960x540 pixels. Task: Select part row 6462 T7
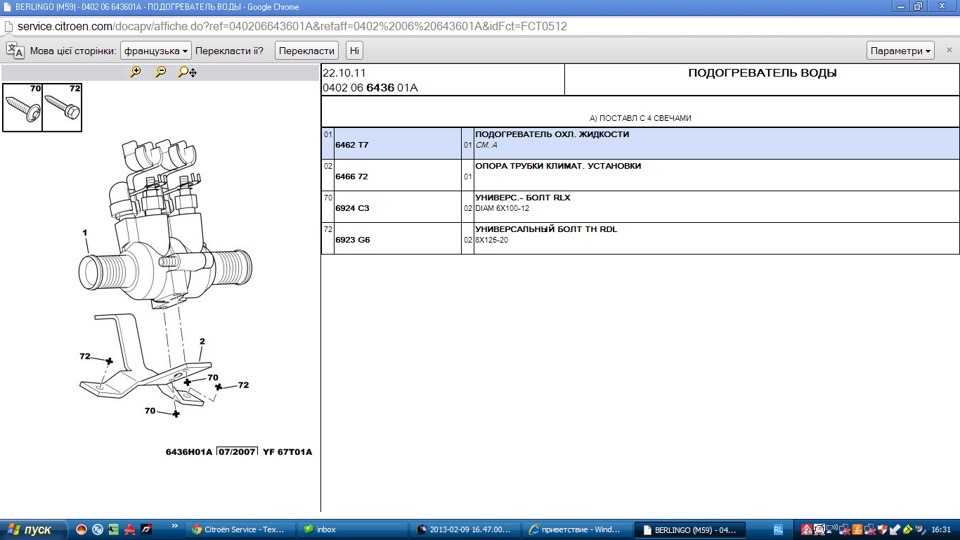click(640, 144)
